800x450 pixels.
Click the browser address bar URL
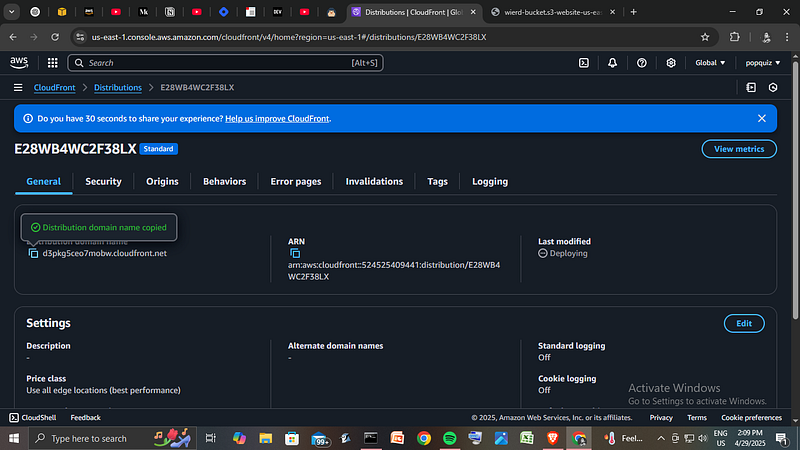(289, 37)
